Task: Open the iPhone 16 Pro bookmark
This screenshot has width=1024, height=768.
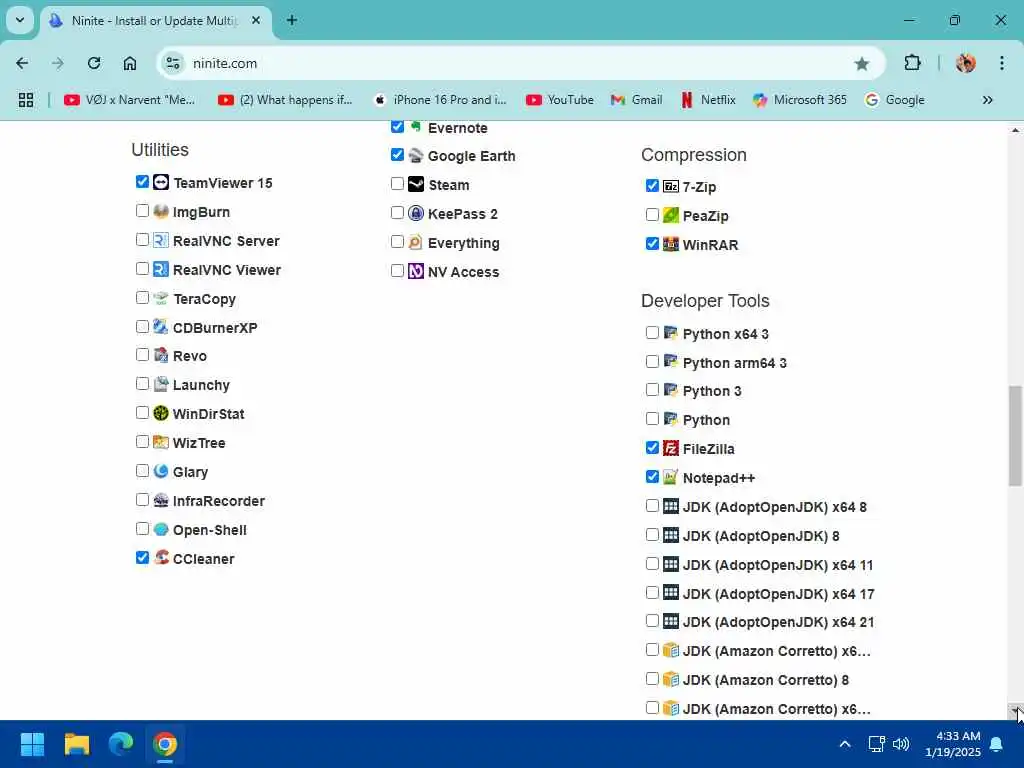Action: (440, 100)
